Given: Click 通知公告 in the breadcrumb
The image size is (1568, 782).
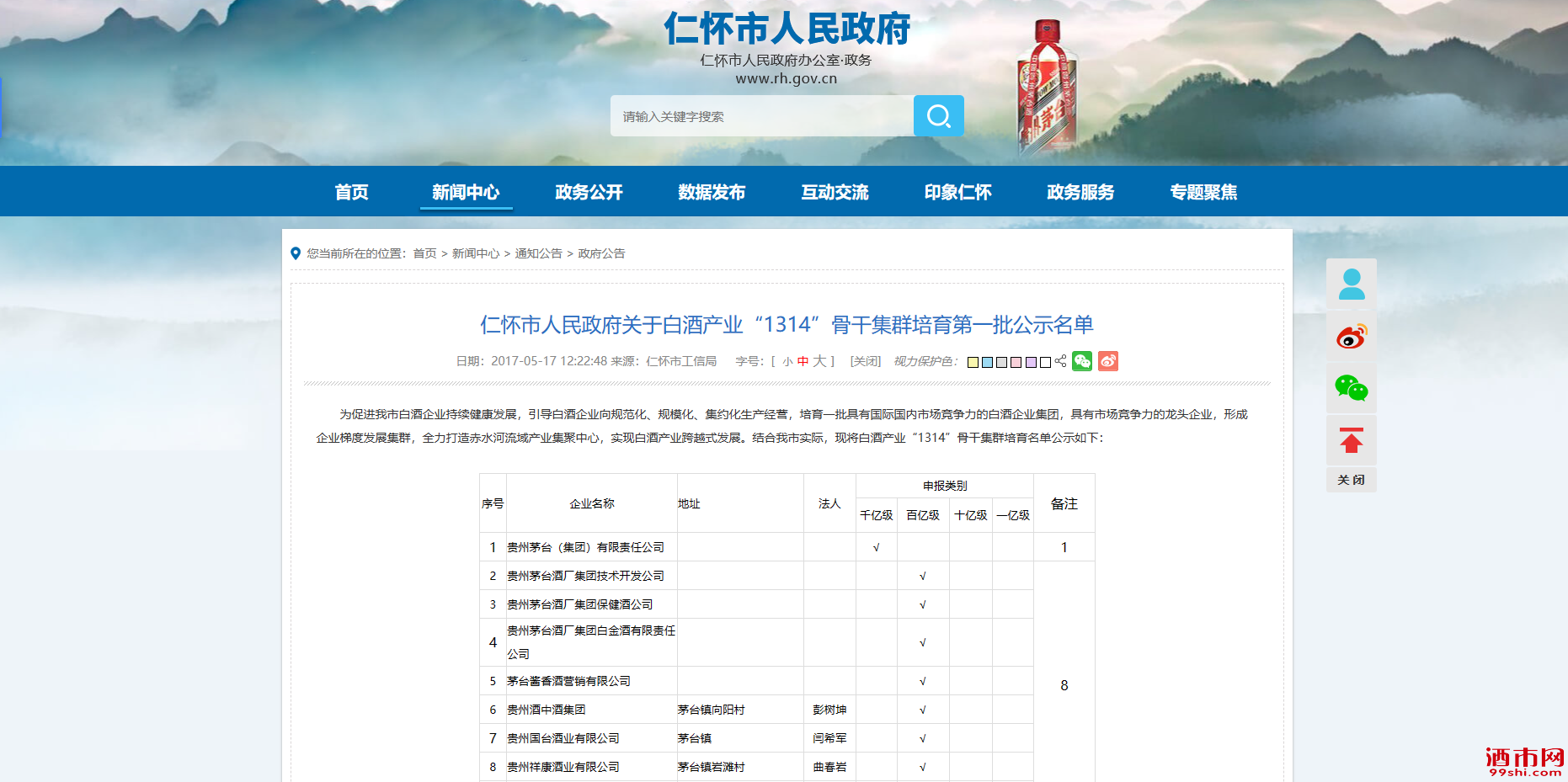Looking at the screenshot, I should click(538, 253).
